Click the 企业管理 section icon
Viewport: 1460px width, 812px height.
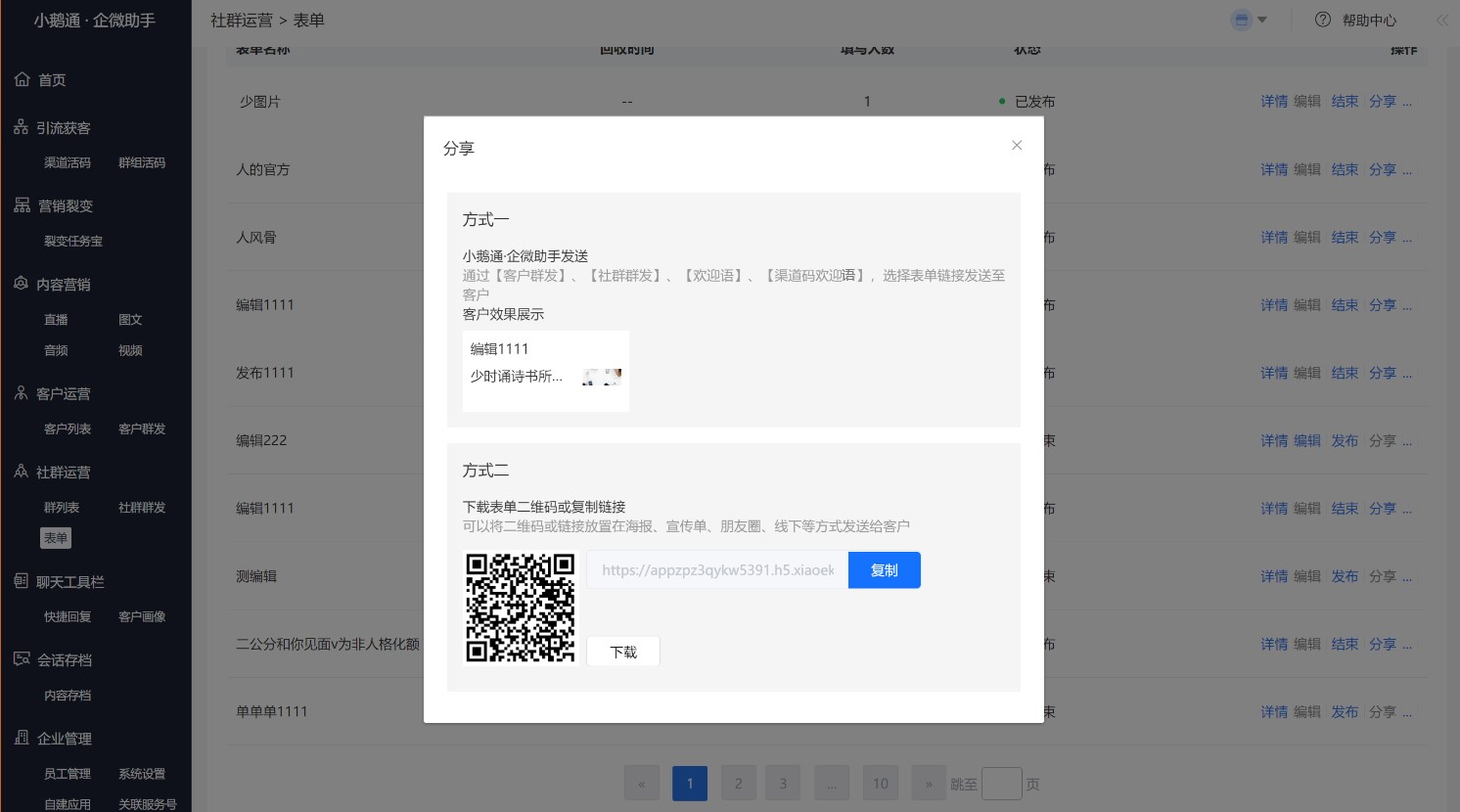click(22, 738)
